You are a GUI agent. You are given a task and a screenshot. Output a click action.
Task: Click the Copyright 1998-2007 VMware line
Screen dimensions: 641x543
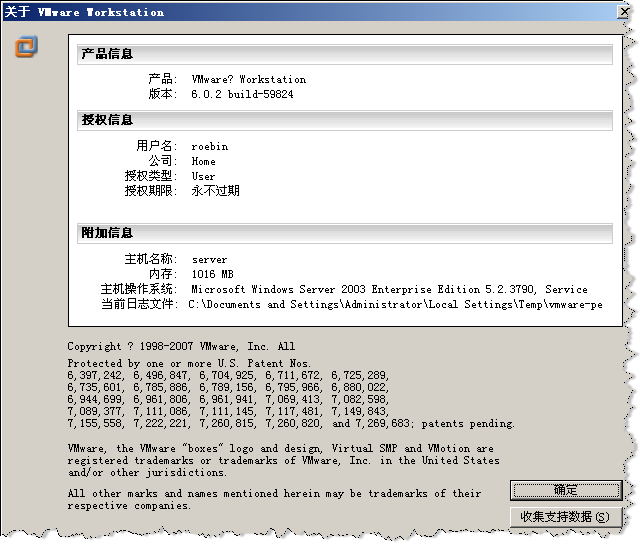click(181, 347)
